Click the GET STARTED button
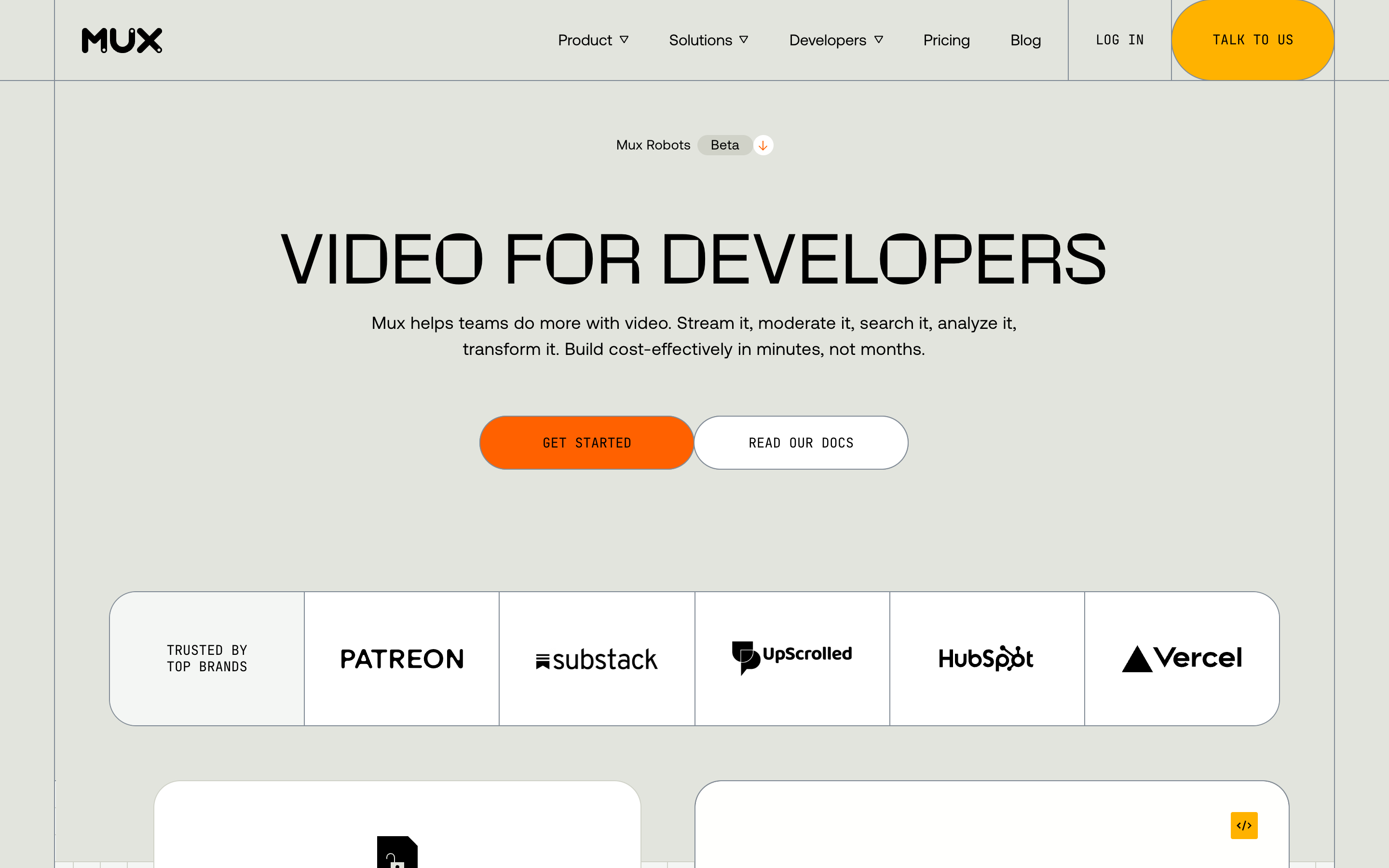 point(586,443)
